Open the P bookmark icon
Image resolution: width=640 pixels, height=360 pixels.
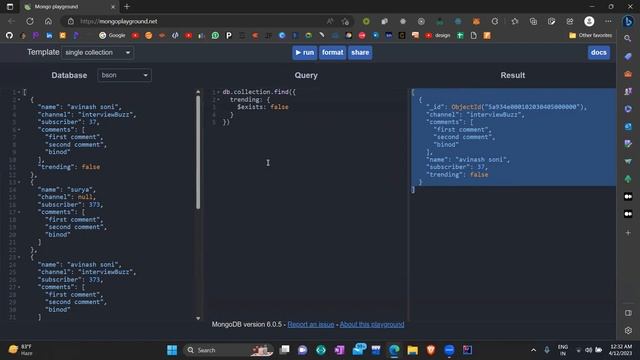pos(229,36)
